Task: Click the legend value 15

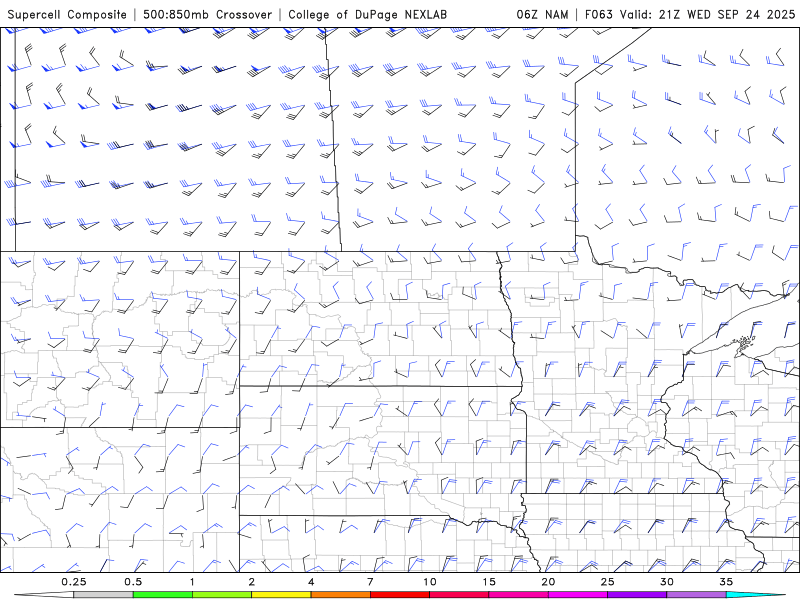Action: [x=489, y=582]
